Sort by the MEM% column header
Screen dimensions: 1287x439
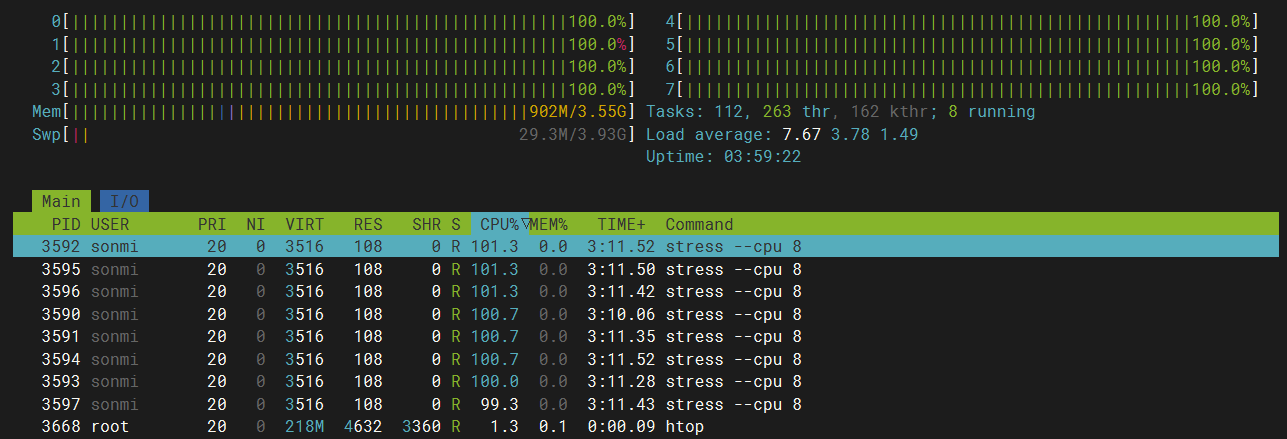[x=548, y=224]
